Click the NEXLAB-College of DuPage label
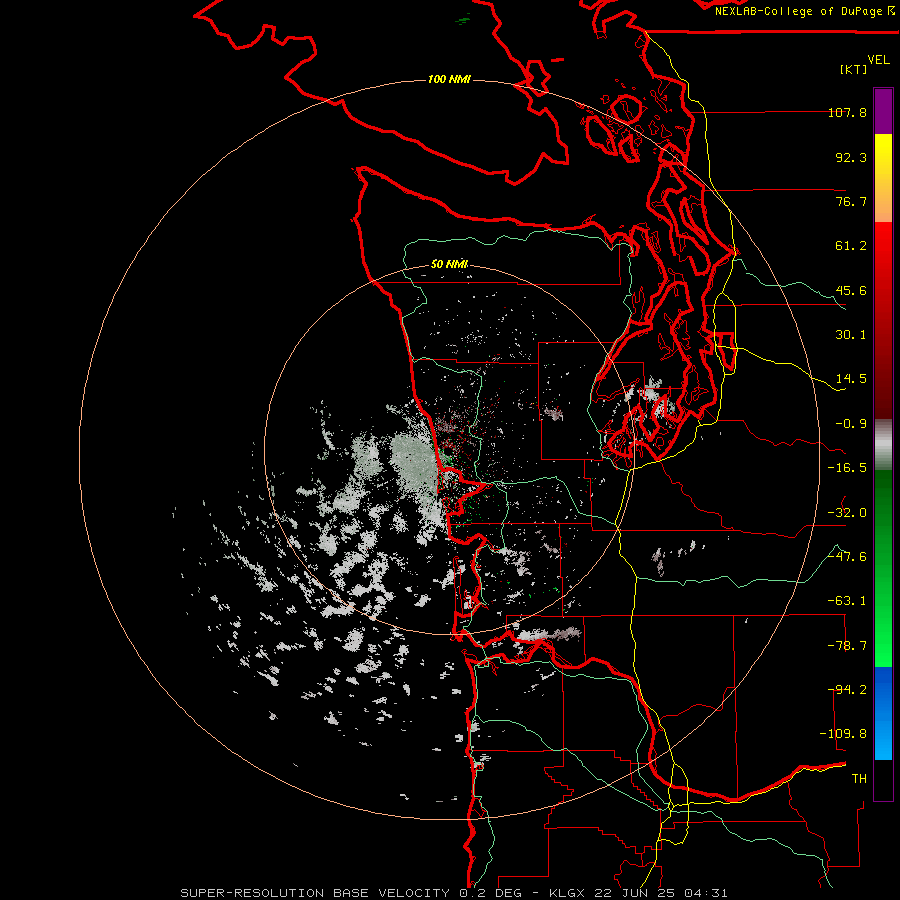This screenshot has width=900, height=900. pyautogui.click(x=804, y=11)
